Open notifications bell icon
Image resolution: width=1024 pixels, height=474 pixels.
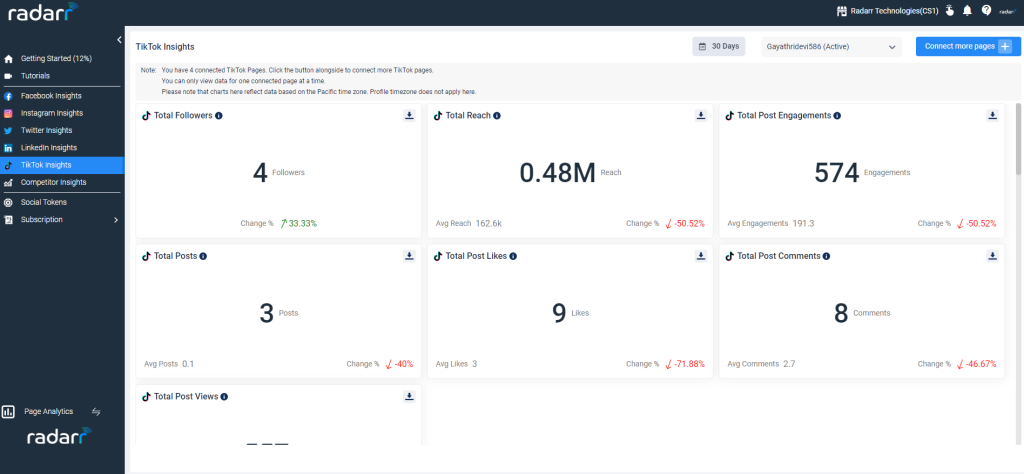[967, 10]
